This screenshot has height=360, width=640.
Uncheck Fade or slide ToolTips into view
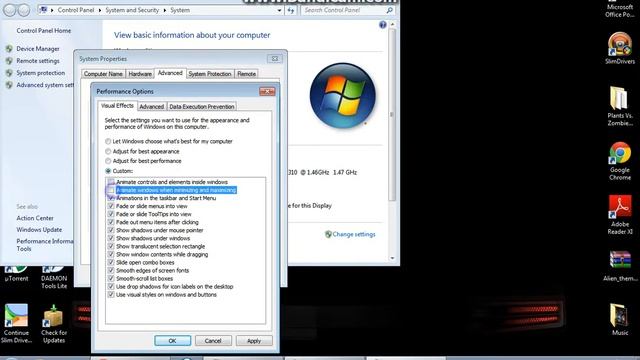click(x=111, y=214)
